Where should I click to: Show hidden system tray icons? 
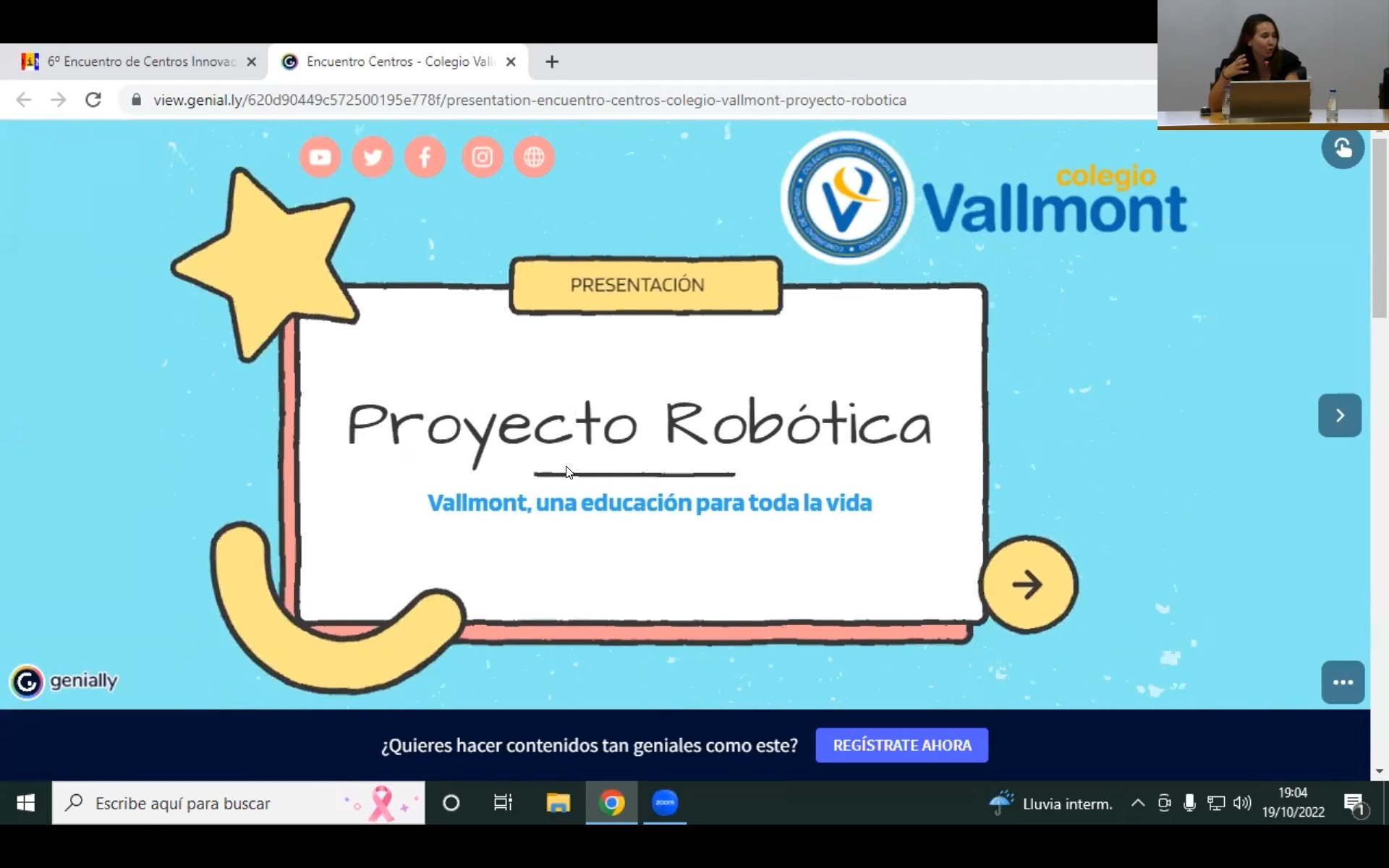[x=1137, y=803]
